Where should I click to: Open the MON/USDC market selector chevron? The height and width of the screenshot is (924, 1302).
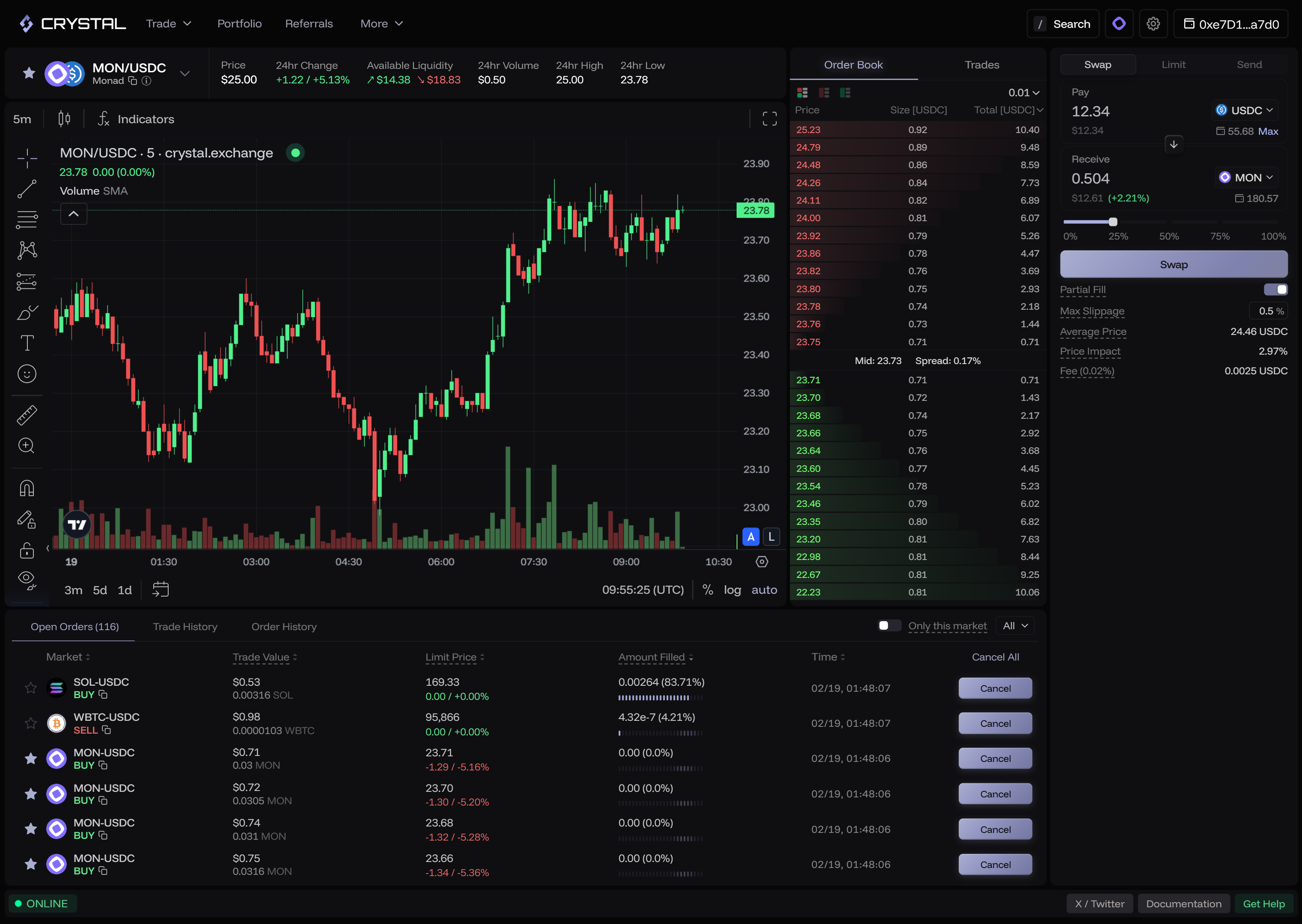point(184,74)
